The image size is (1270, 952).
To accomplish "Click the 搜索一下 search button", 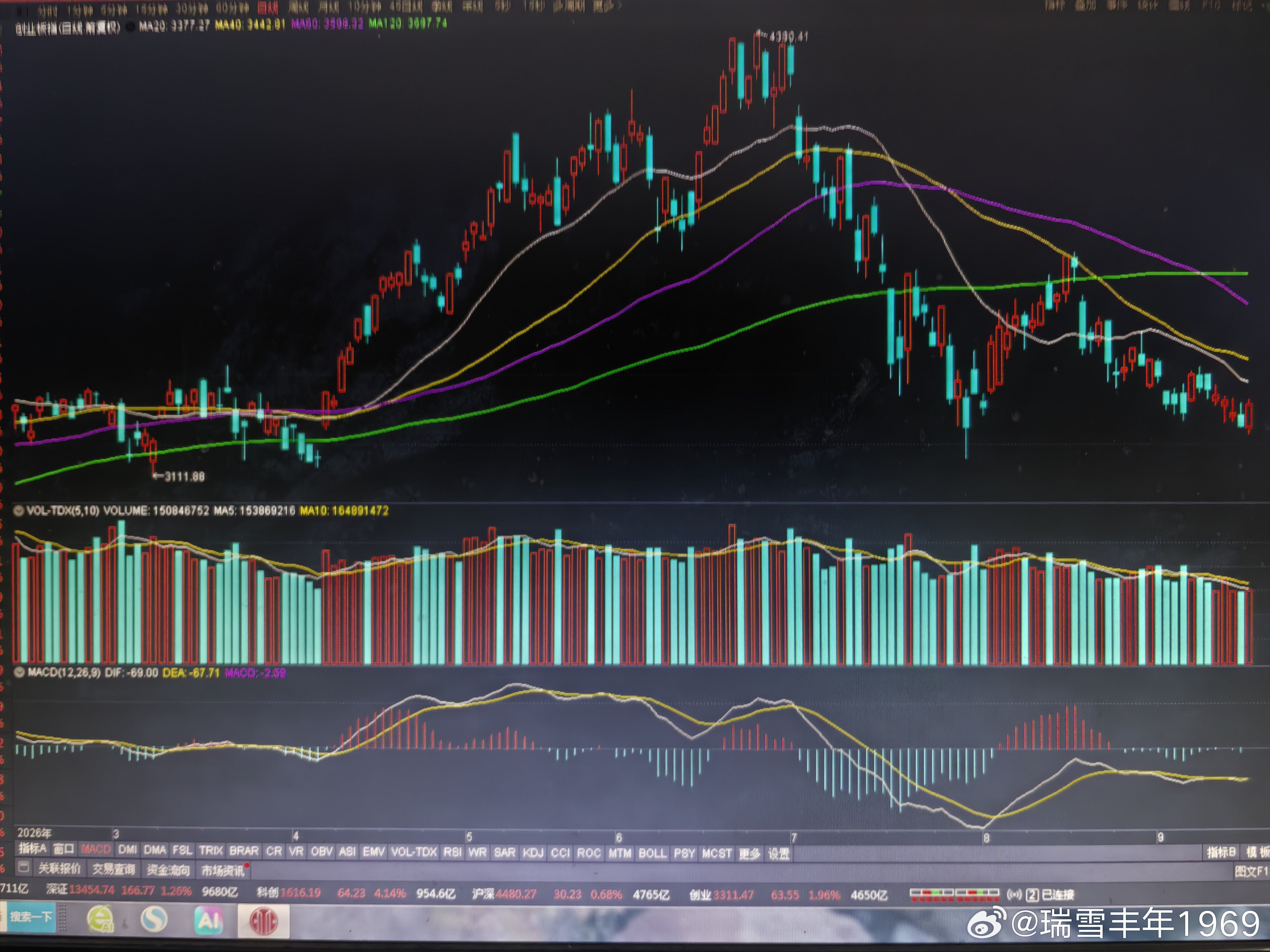I will pyautogui.click(x=31, y=917).
